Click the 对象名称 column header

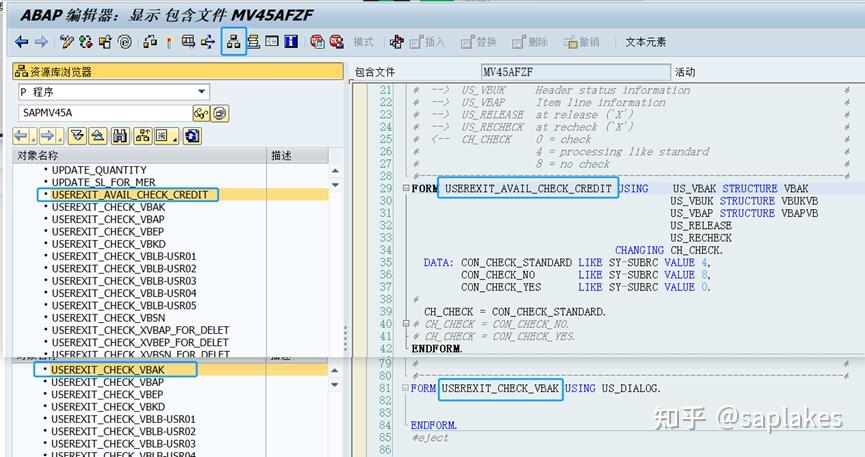pyautogui.click(x=140, y=156)
